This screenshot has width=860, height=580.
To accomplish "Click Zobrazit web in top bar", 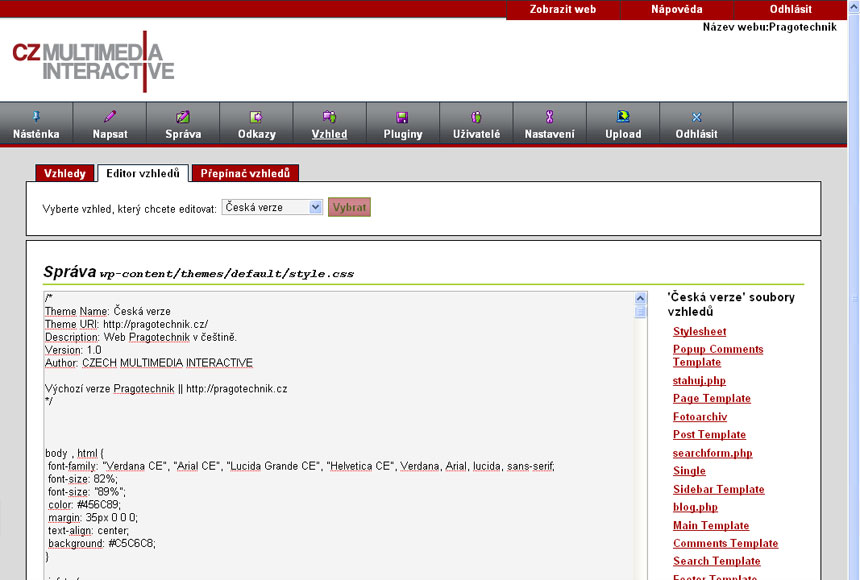I will point(563,9).
